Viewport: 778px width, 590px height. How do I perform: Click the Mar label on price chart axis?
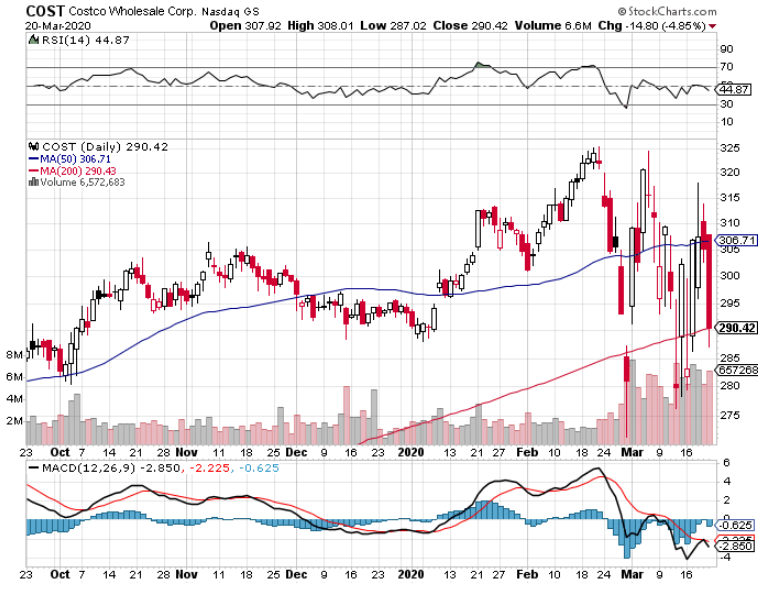tap(632, 453)
